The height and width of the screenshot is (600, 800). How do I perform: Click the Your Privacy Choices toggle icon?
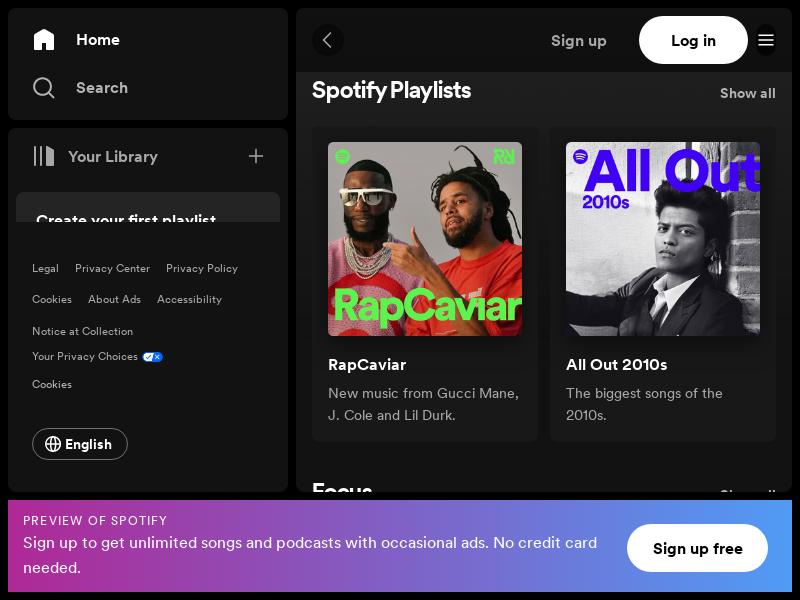point(152,357)
